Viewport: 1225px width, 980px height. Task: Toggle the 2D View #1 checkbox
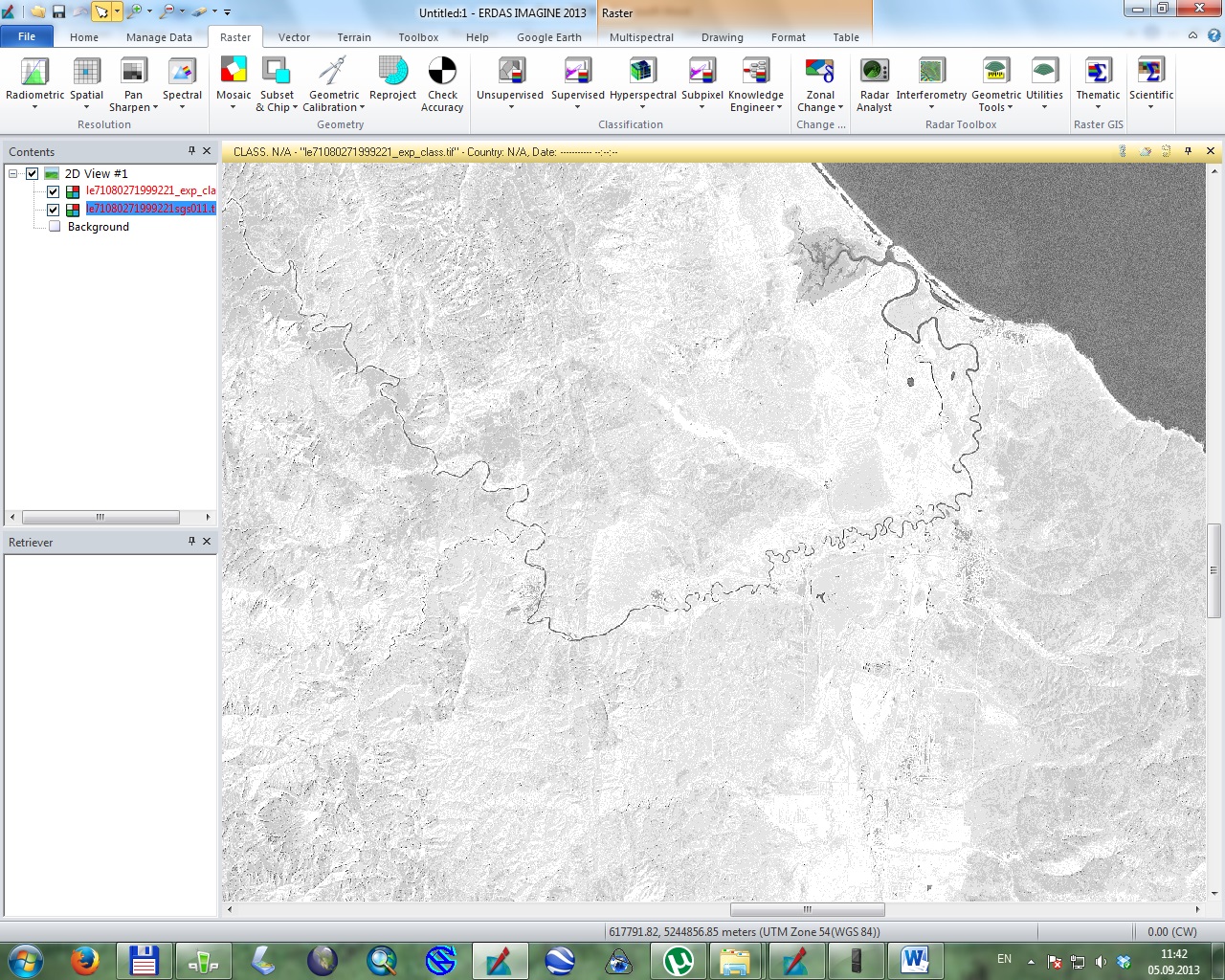coord(33,173)
